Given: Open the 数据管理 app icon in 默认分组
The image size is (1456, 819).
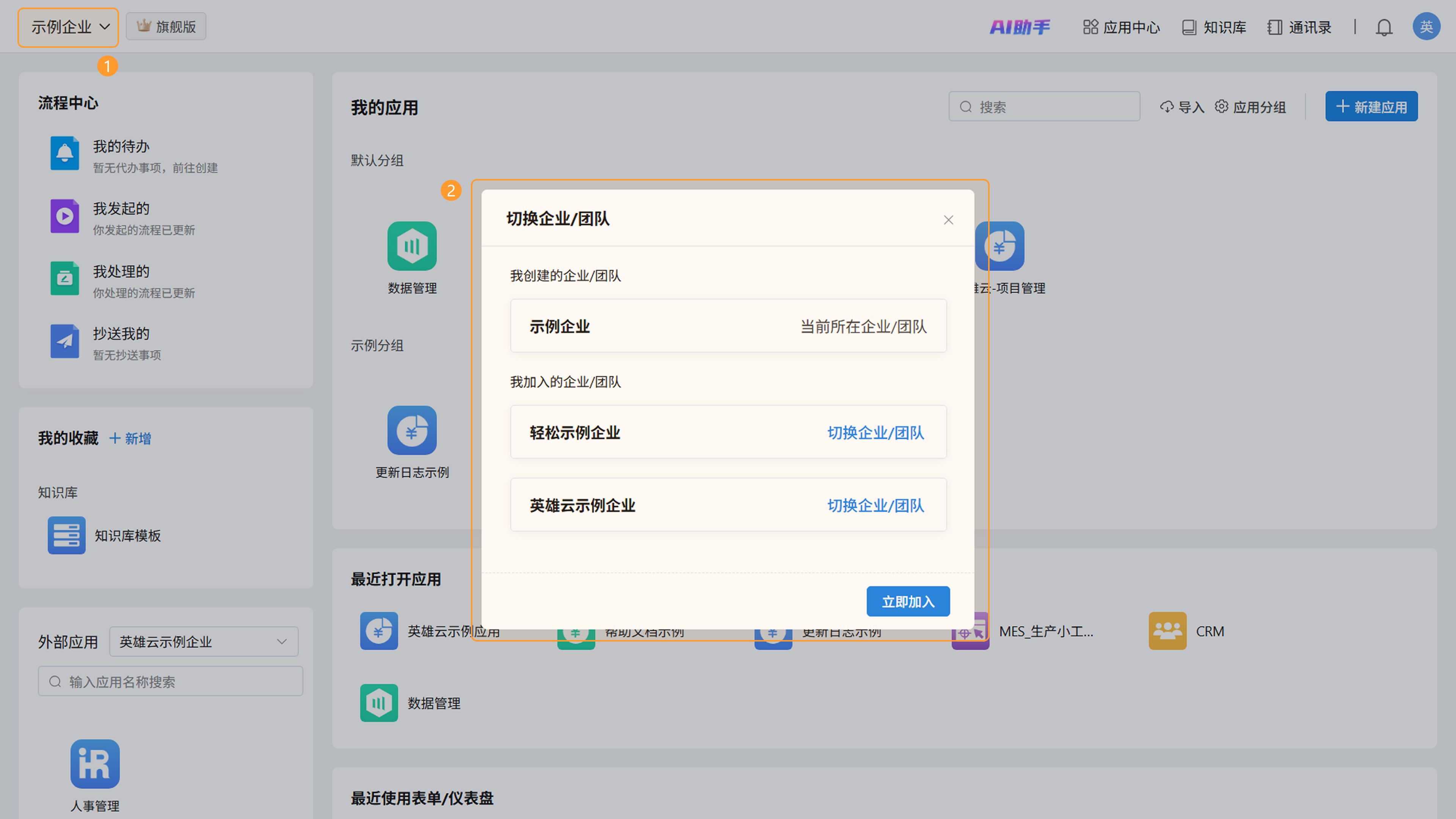Looking at the screenshot, I should pos(412,246).
